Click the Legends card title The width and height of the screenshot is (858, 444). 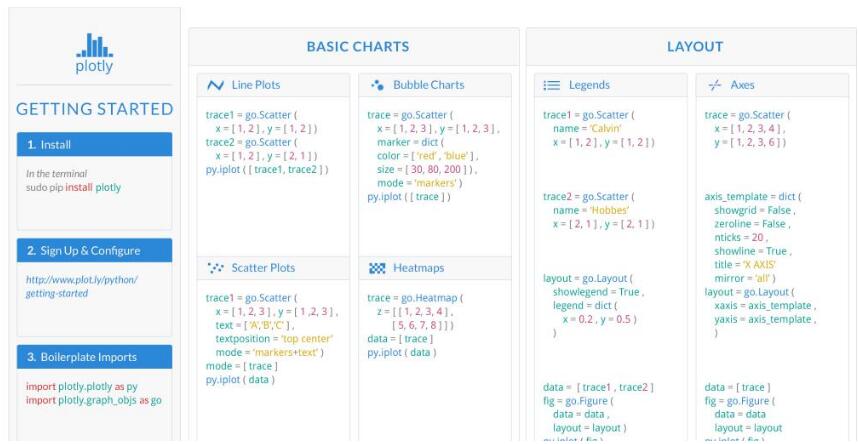click(x=588, y=85)
